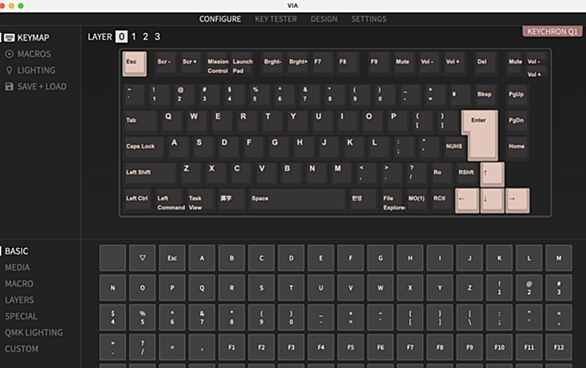Open the Layers keycode category
This screenshot has width=586, height=368.
tap(19, 300)
